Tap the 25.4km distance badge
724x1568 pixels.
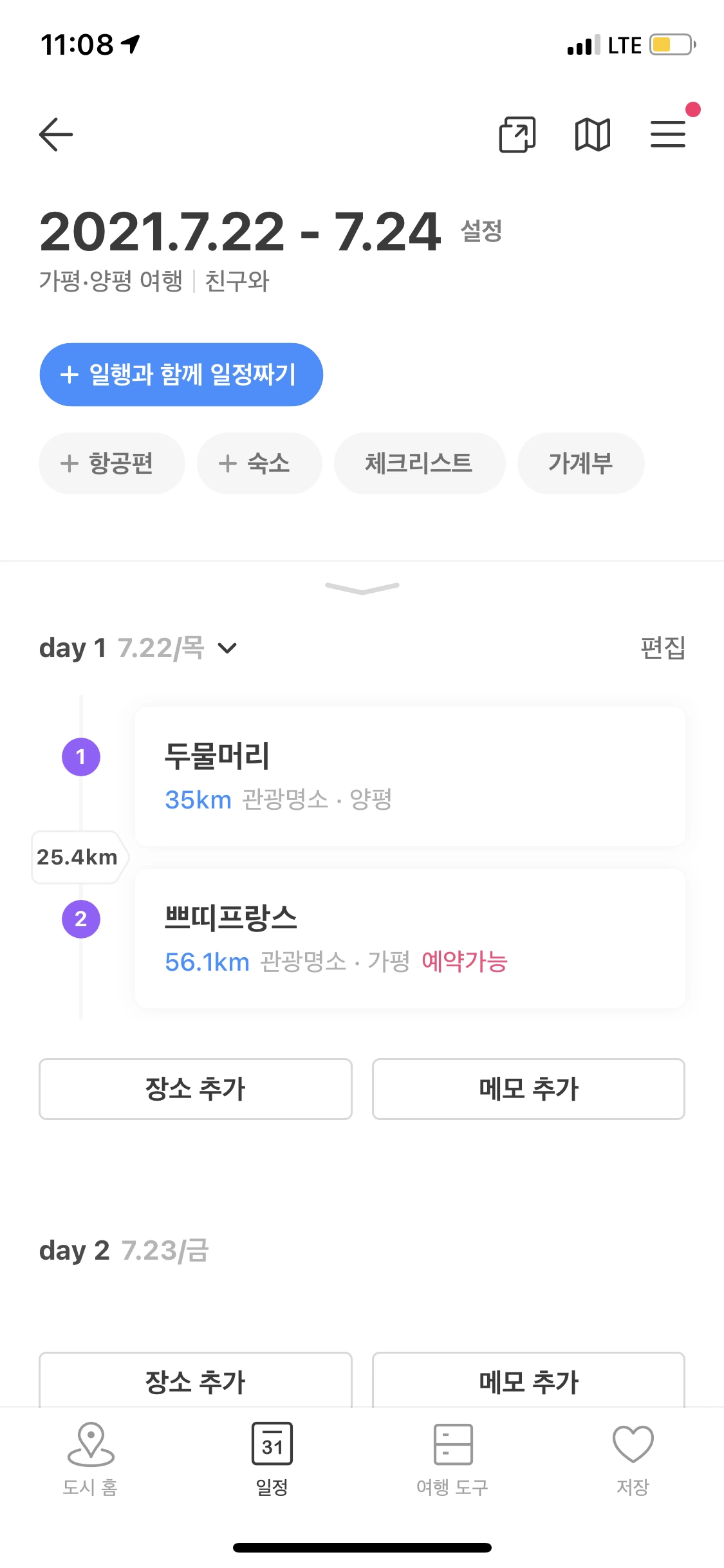pos(79,857)
